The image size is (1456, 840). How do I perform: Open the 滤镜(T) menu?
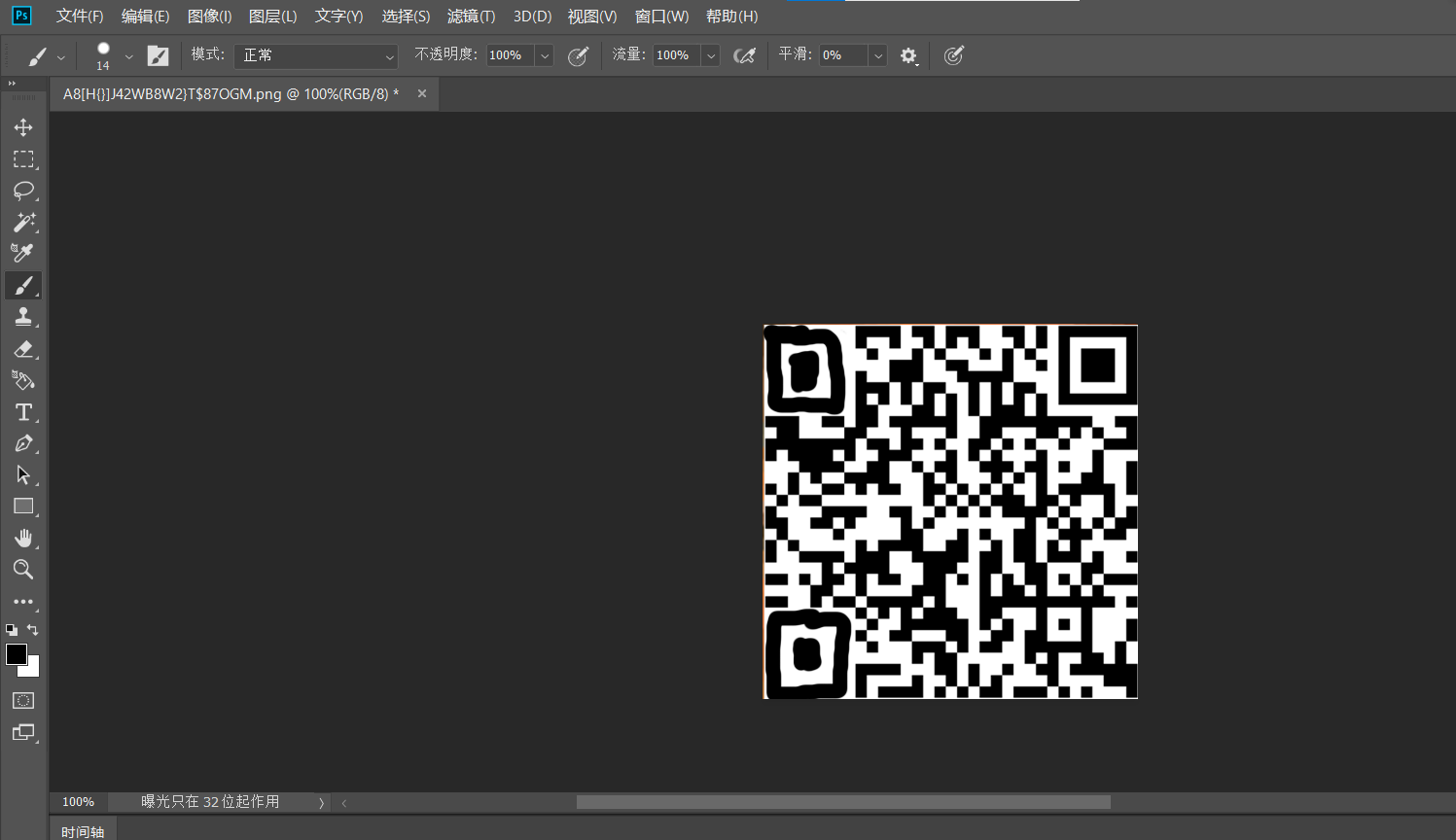[471, 17]
